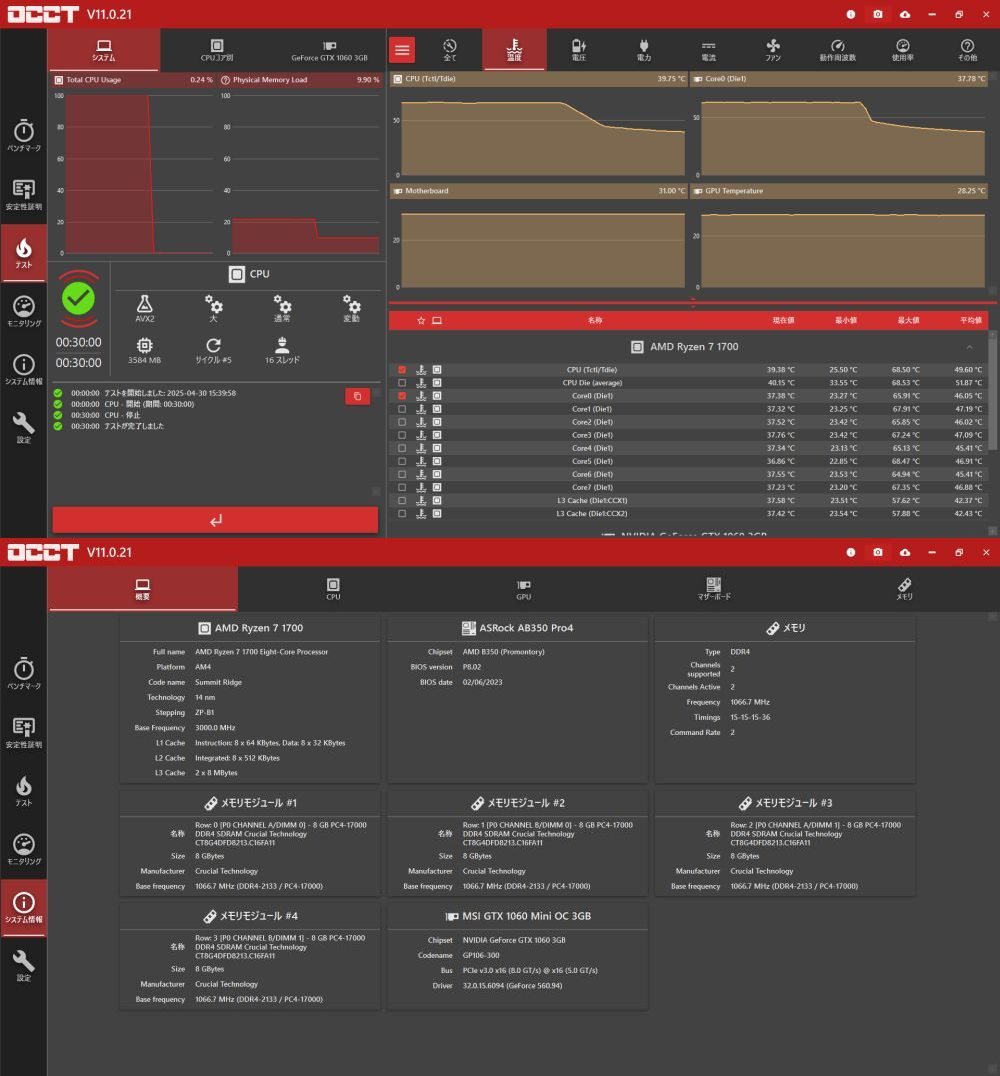The height and width of the screenshot is (1076, 1000).
Task: Click the 3584 MB memory chip icon
Action: [145, 348]
